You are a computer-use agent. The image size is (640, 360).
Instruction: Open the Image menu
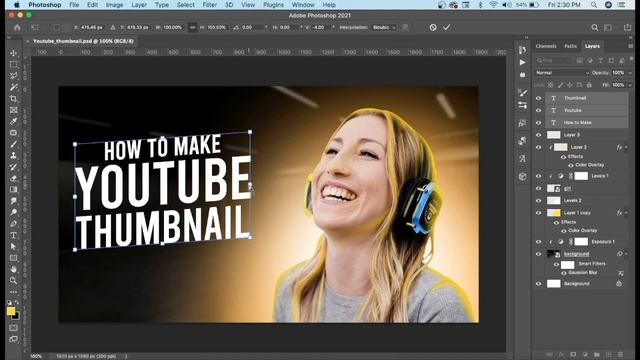[x=114, y=5]
